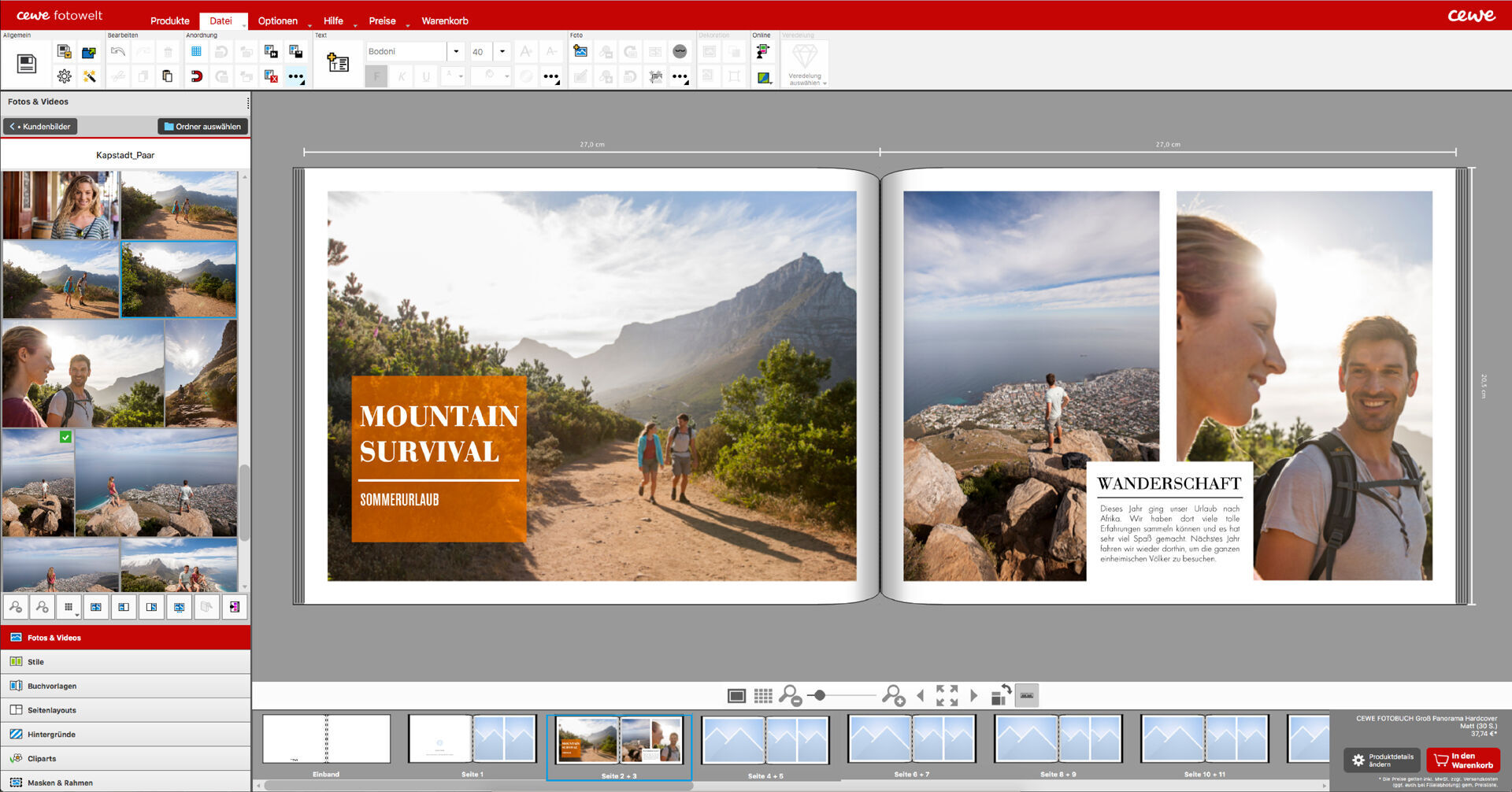The height and width of the screenshot is (792, 1512).
Task: Open the Seitenlayouts panel
Action: [x=126, y=709]
